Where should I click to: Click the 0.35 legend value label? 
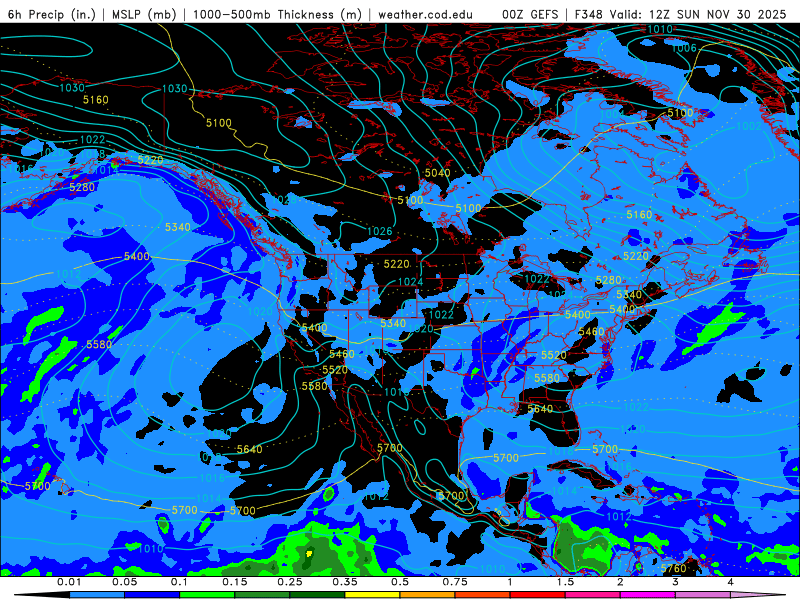point(345,582)
